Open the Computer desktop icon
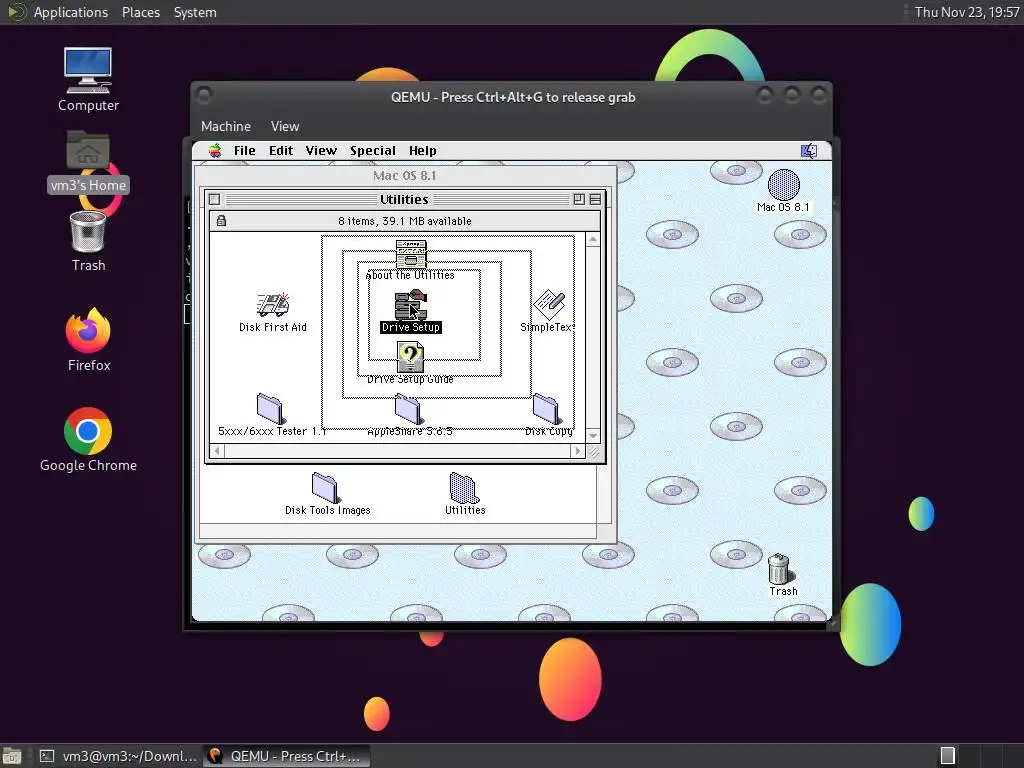The image size is (1024, 768). coord(88,71)
